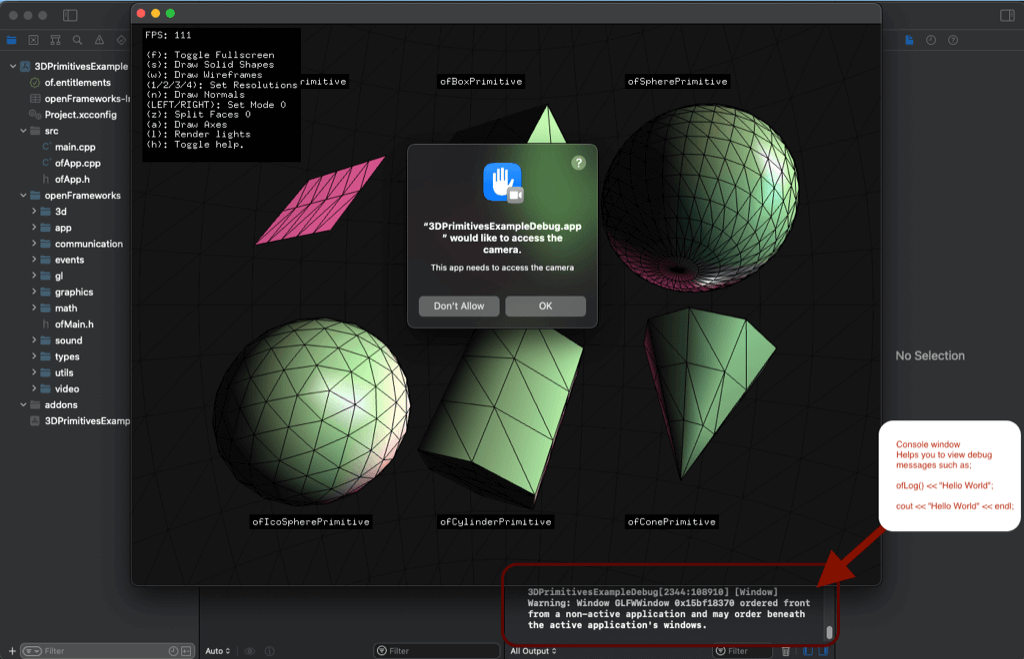Expand the communication folder
The width and height of the screenshot is (1024, 659).
coord(34,244)
